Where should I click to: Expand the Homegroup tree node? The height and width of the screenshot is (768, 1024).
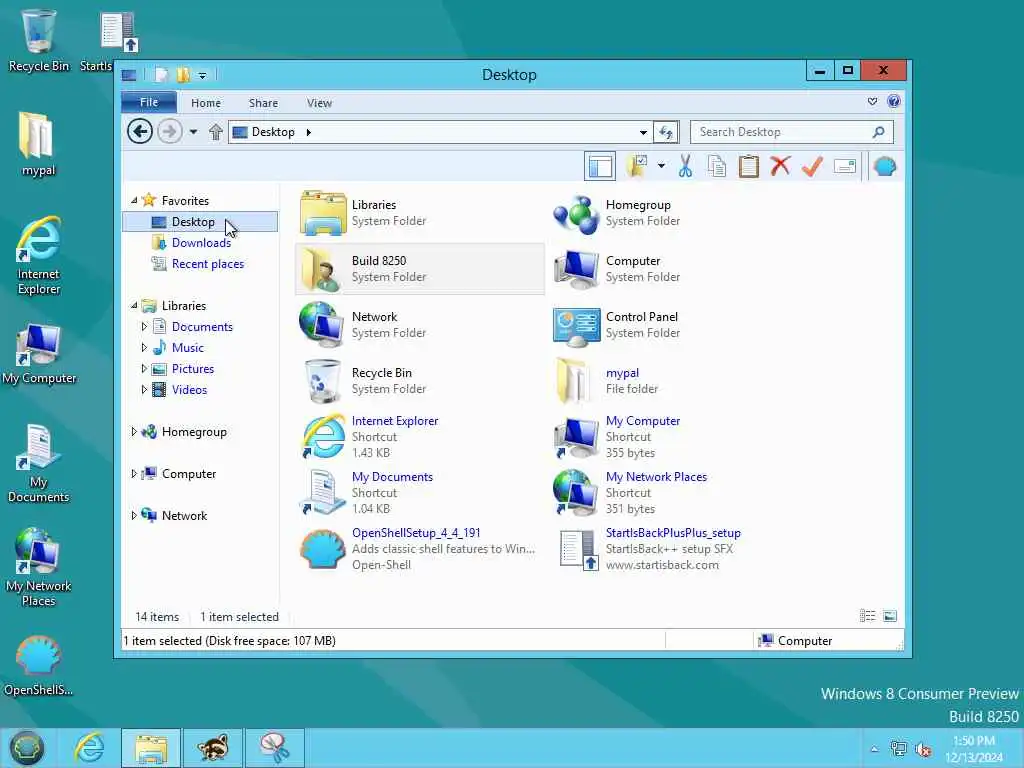[x=134, y=431]
